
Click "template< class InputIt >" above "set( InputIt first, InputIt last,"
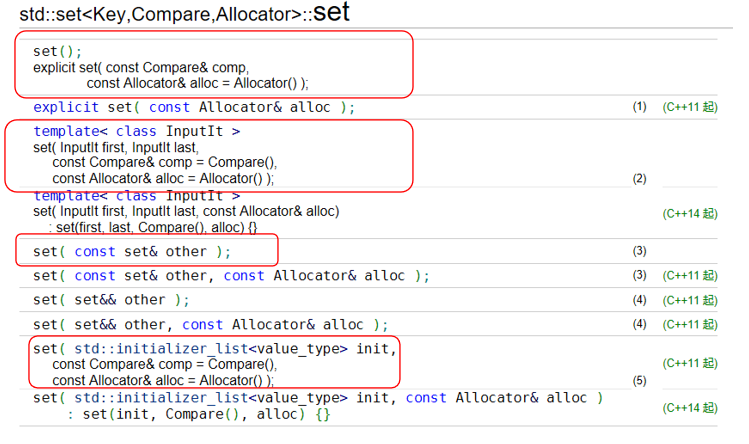(x=137, y=131)
